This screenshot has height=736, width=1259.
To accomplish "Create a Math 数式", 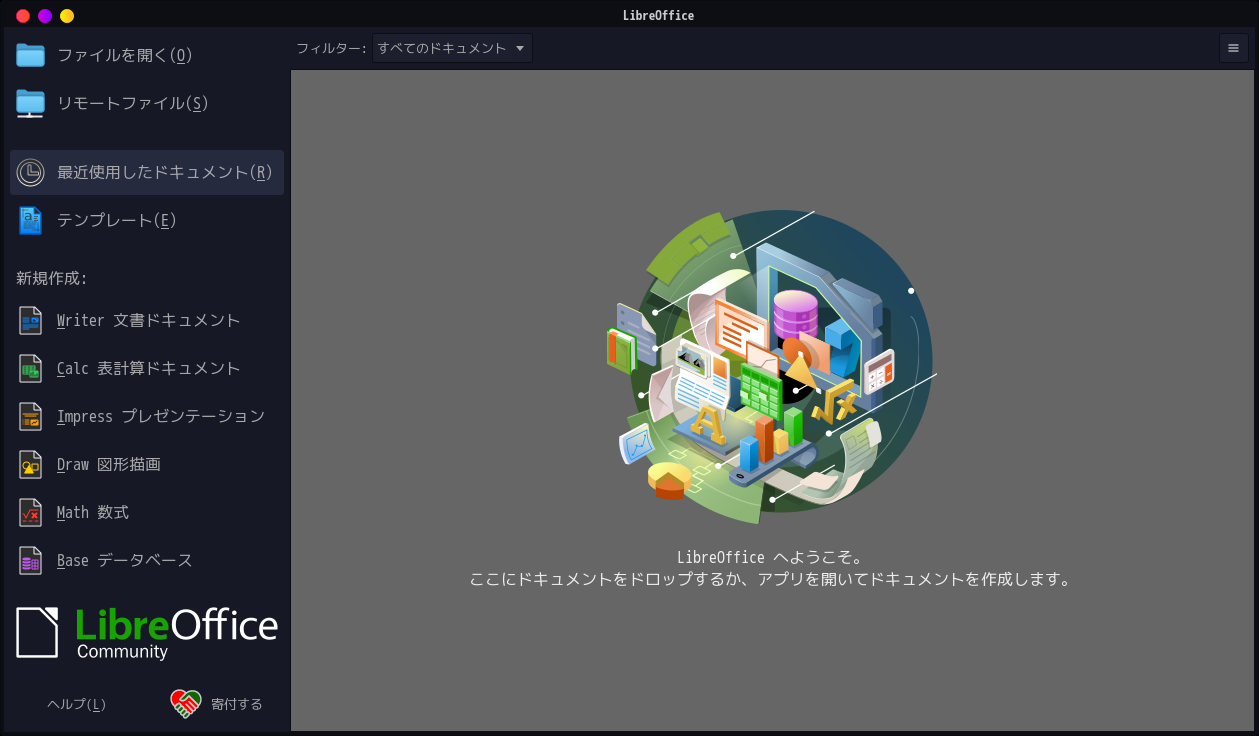I will (147, 512).
